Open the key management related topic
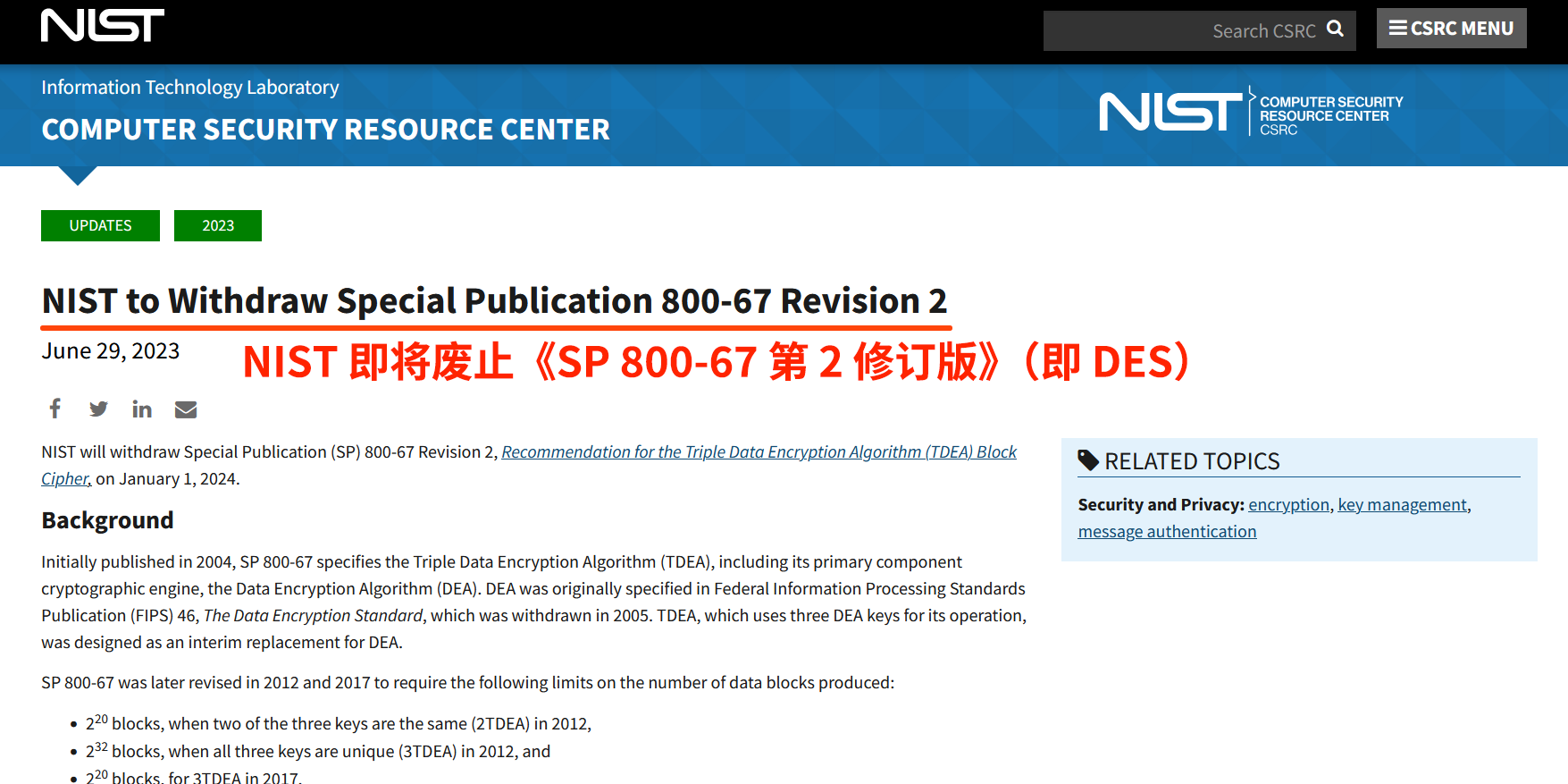This screenshot has height=784, width=1568. click(x=1402, y=505)
